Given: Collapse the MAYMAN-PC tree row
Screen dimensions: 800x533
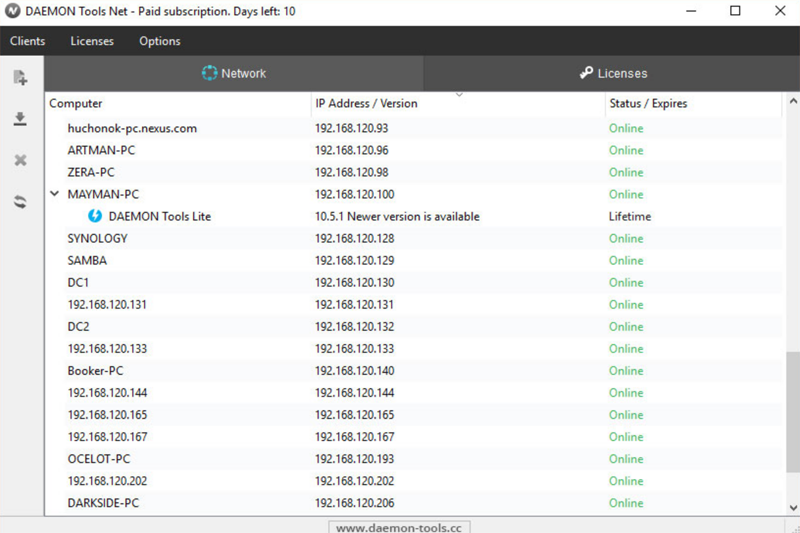Looking at the screenshot, I should point(55,194).
